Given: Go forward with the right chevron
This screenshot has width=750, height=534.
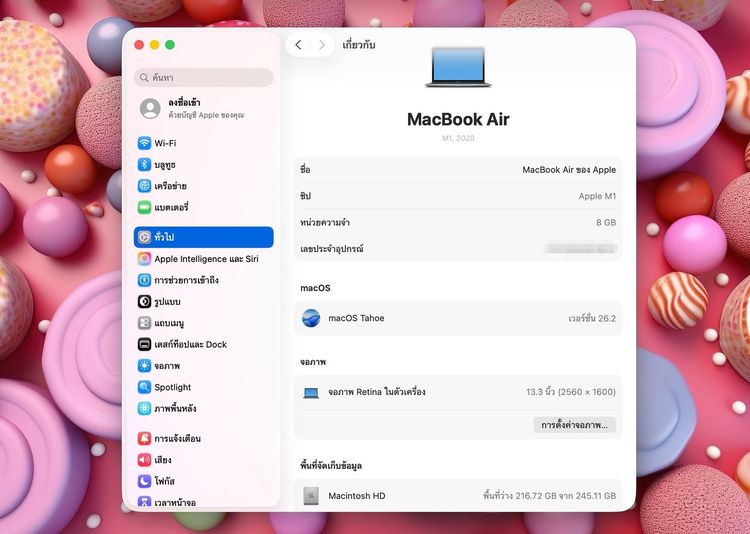Looking at the screenshot, I should pos(322,45).
